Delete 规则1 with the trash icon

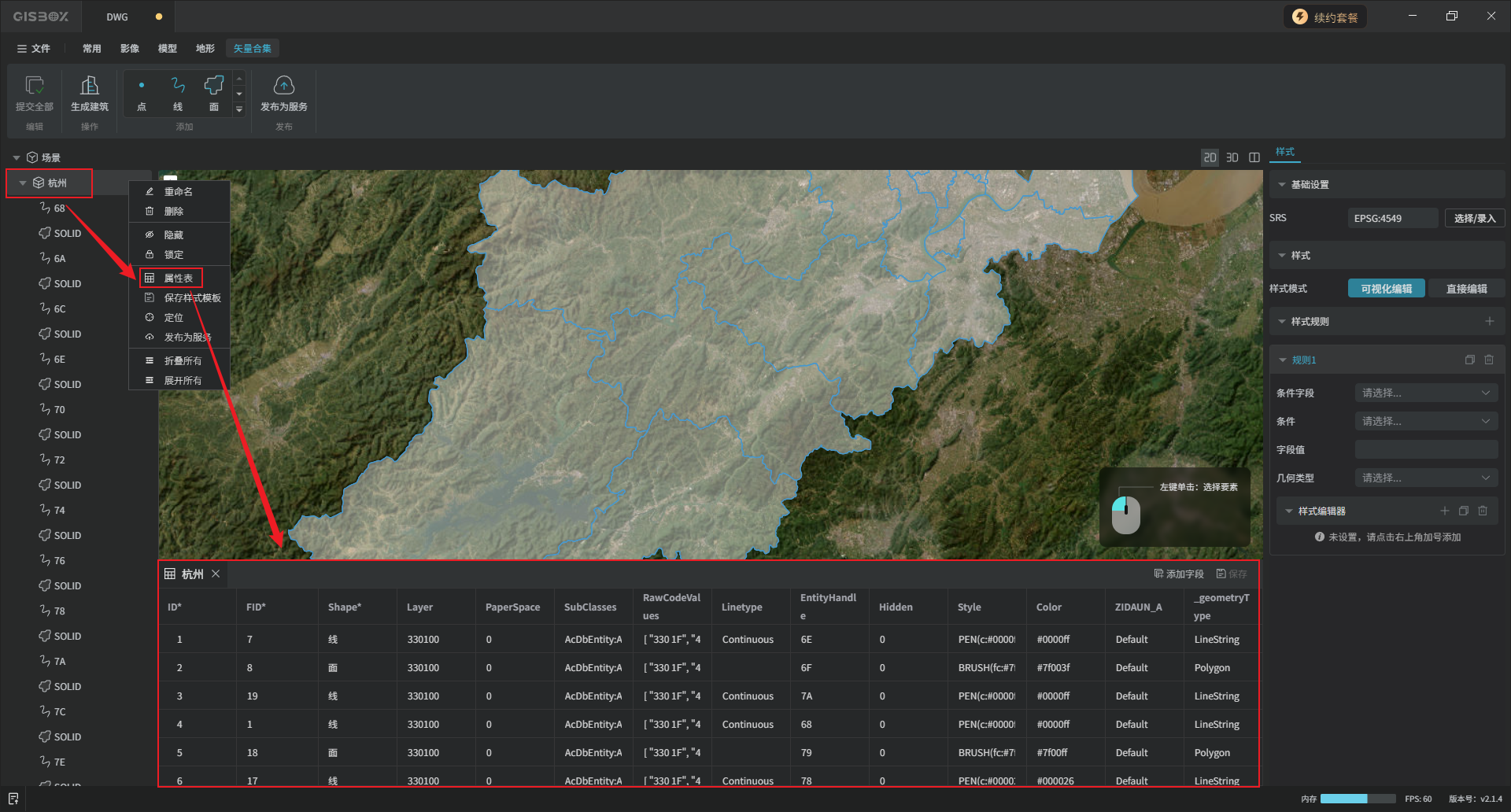(x=1489, y=360)
